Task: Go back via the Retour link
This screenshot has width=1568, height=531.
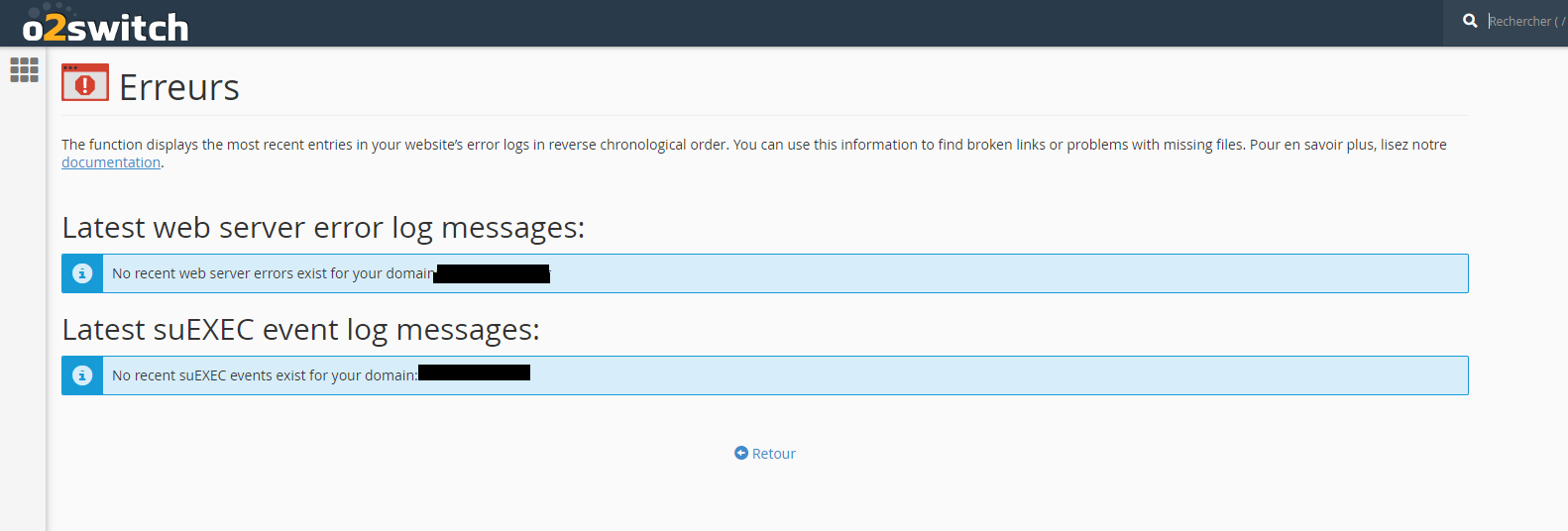Action: pos(773,454)
